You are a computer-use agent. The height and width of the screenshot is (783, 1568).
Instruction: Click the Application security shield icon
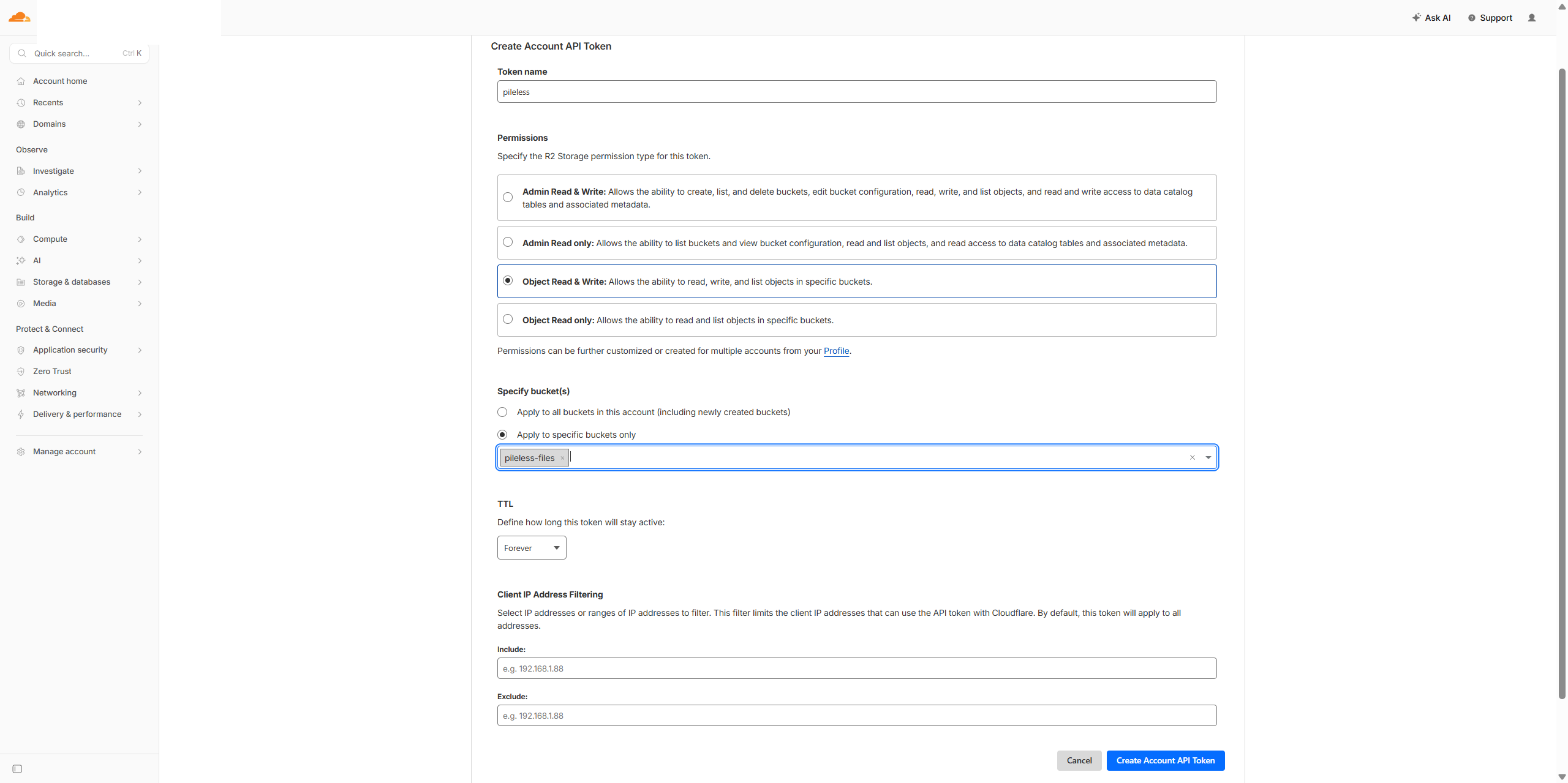tap(21, 350)
